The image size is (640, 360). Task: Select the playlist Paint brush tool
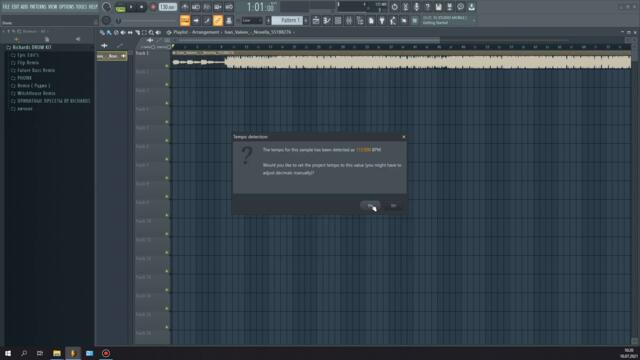109,32
